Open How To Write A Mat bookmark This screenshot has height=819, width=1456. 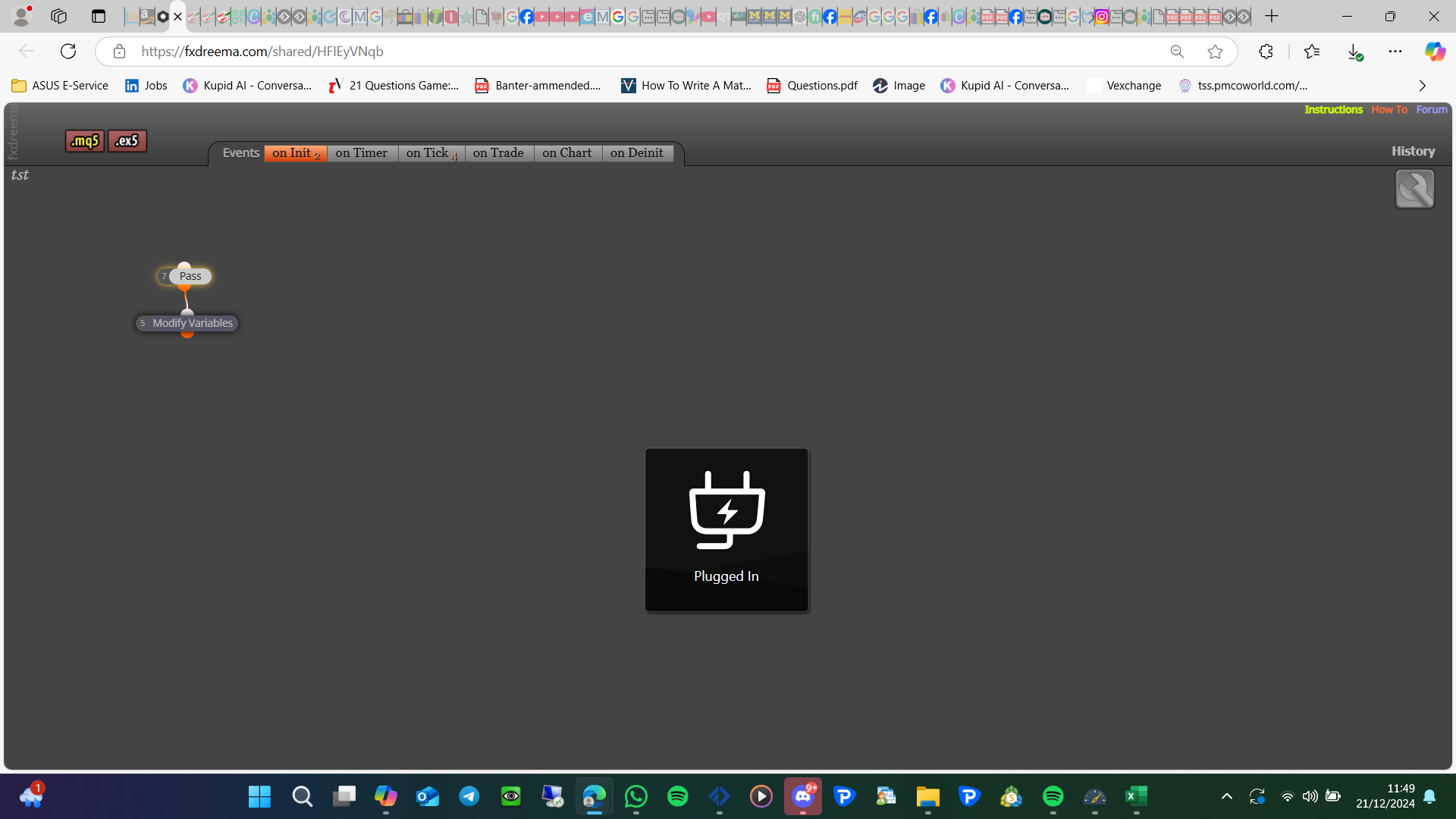coord(686,86)
